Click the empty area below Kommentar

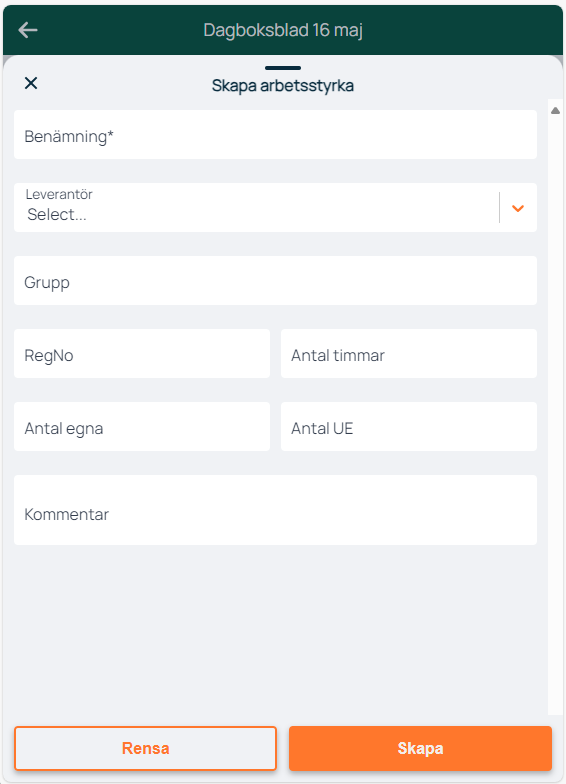click(x=276, y=630)
